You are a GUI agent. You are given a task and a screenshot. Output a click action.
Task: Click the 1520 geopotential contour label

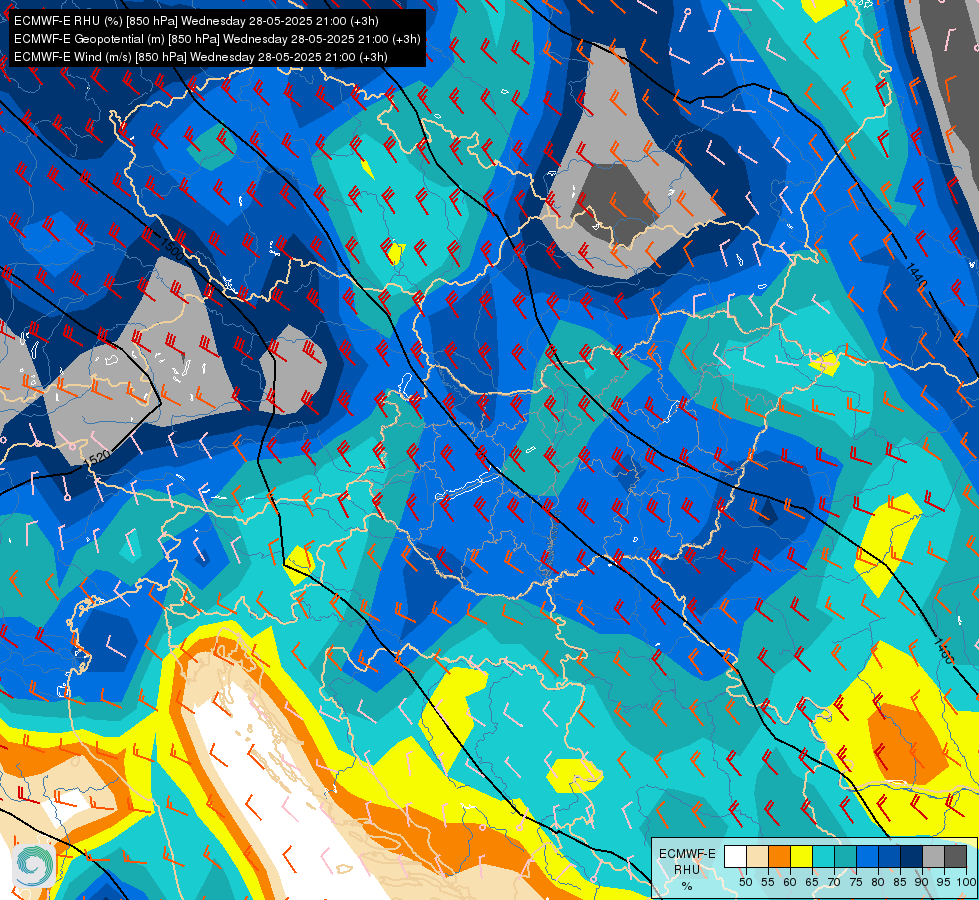click(98, 457)
